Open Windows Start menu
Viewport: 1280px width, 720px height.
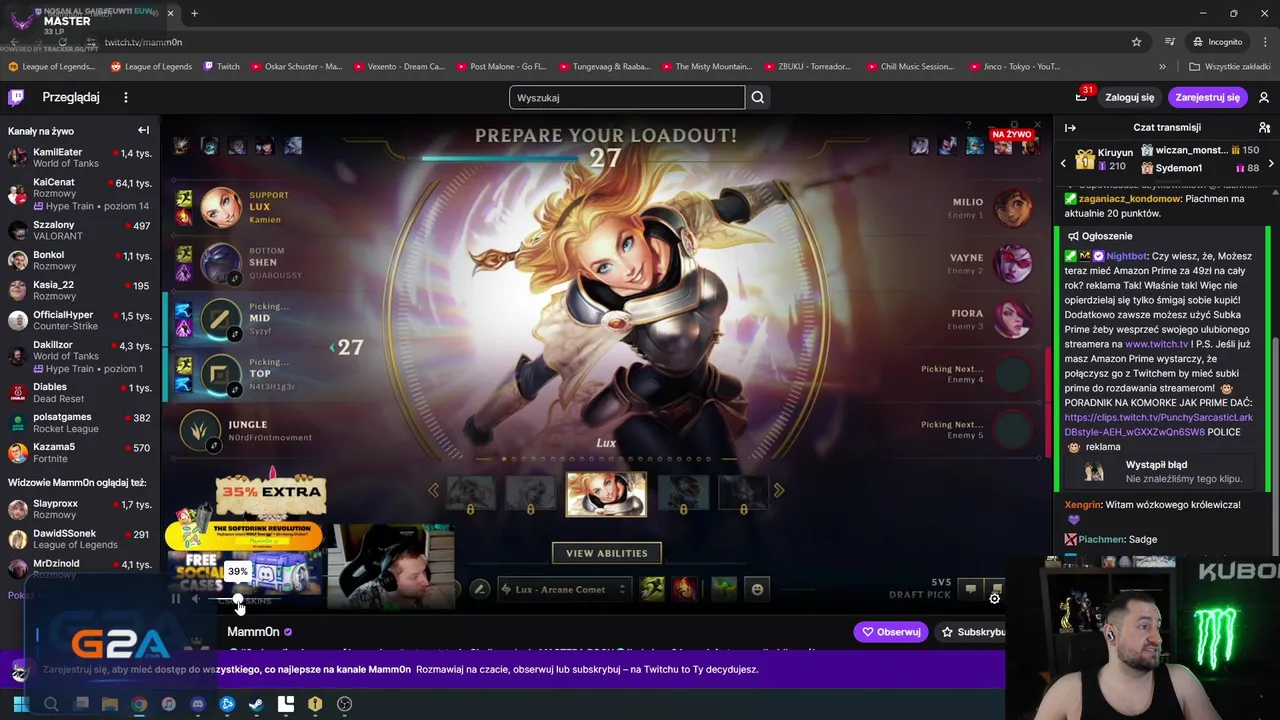click(x=21, y=704)
